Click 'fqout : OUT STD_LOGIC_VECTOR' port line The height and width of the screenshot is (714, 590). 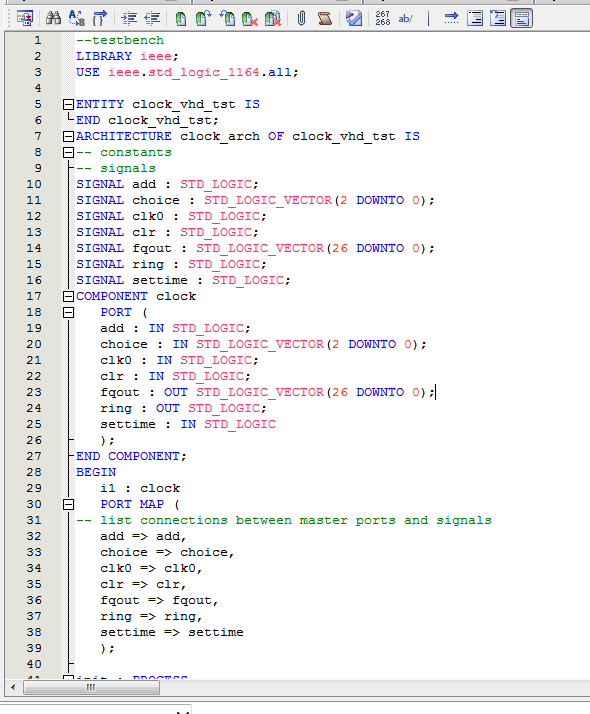tap(267, 392)
